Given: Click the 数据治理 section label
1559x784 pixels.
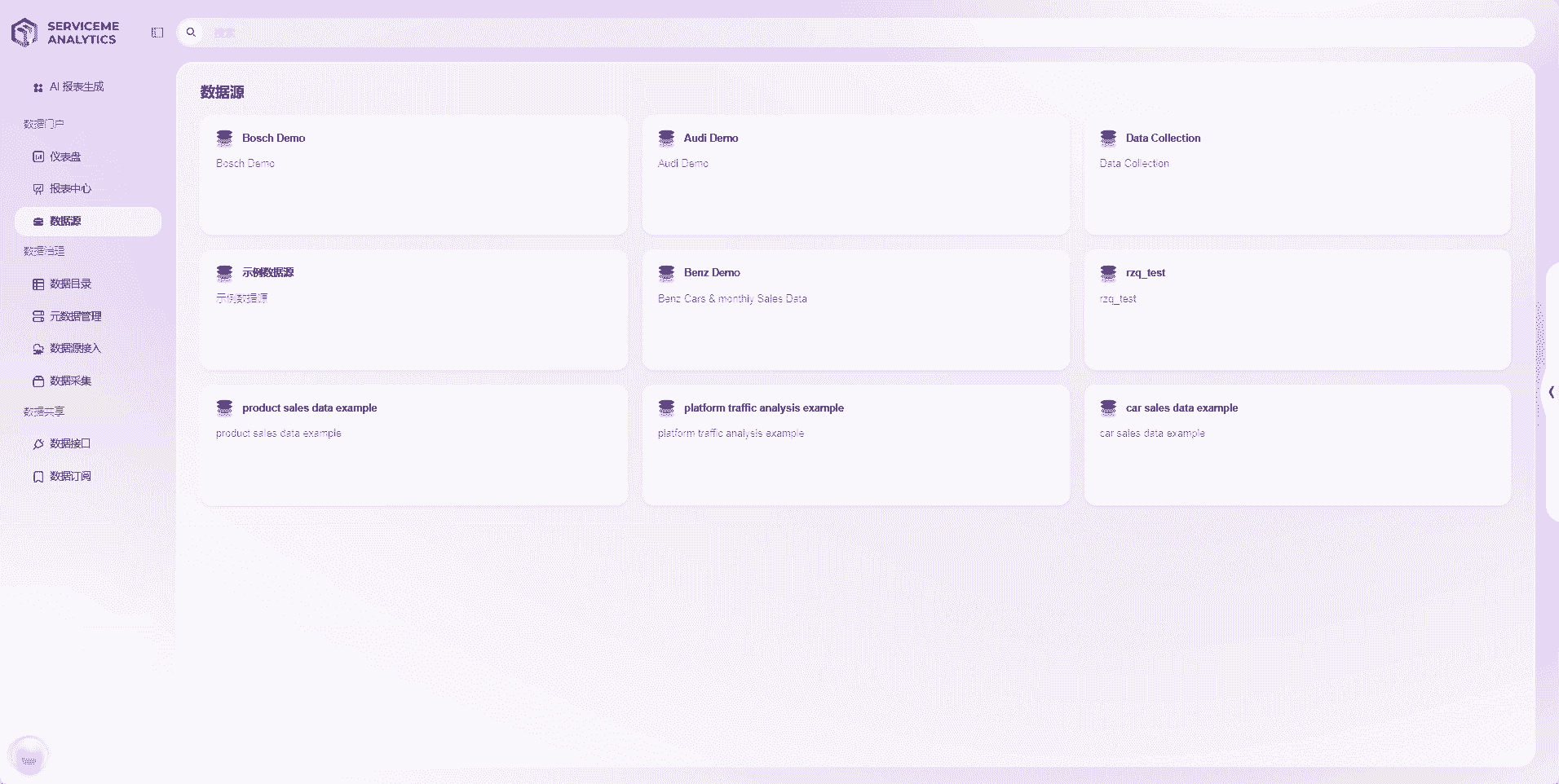Looking at the screenshot, I should pos(44,251).
